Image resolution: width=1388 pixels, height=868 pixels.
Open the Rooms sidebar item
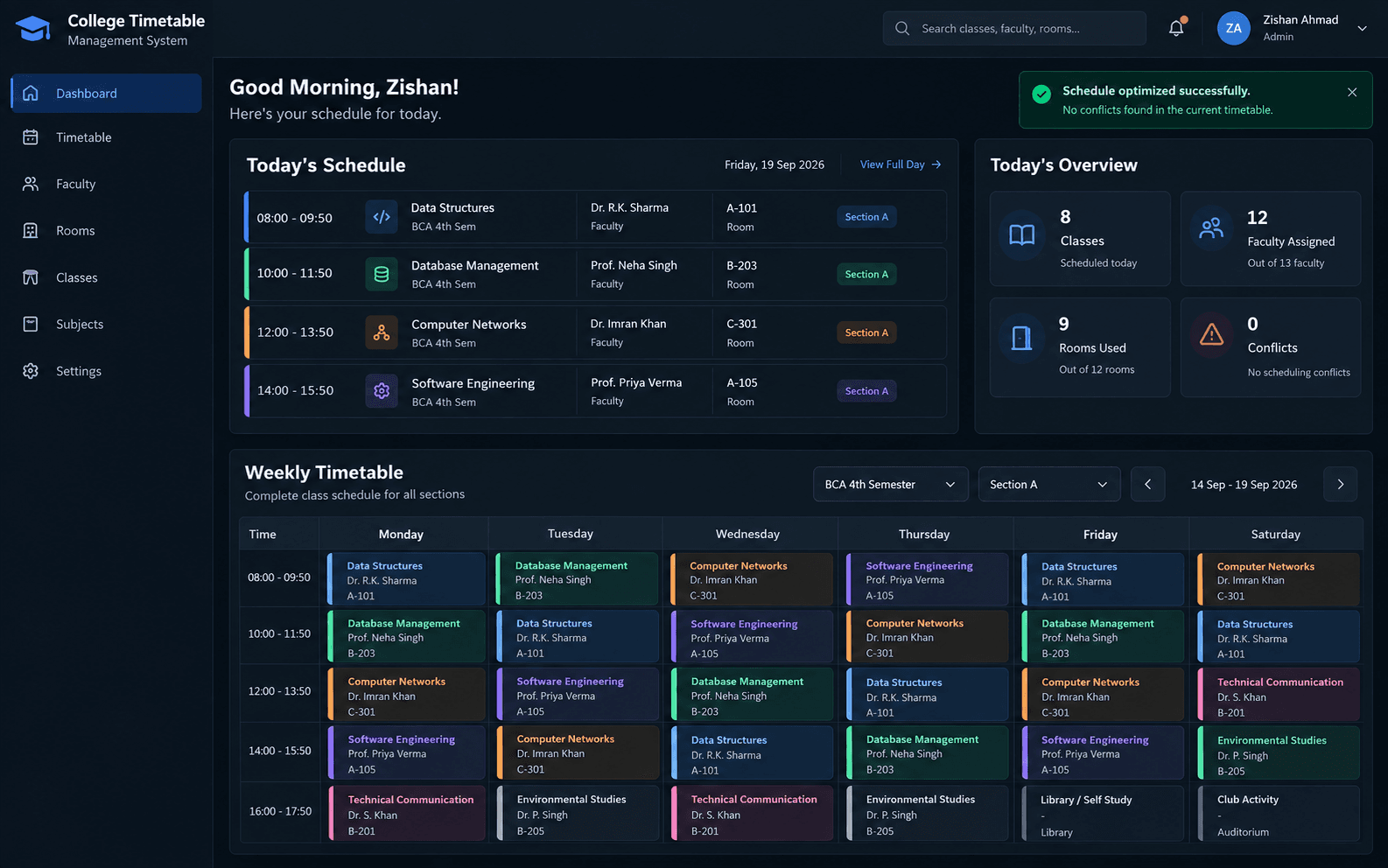pos(106,231)
